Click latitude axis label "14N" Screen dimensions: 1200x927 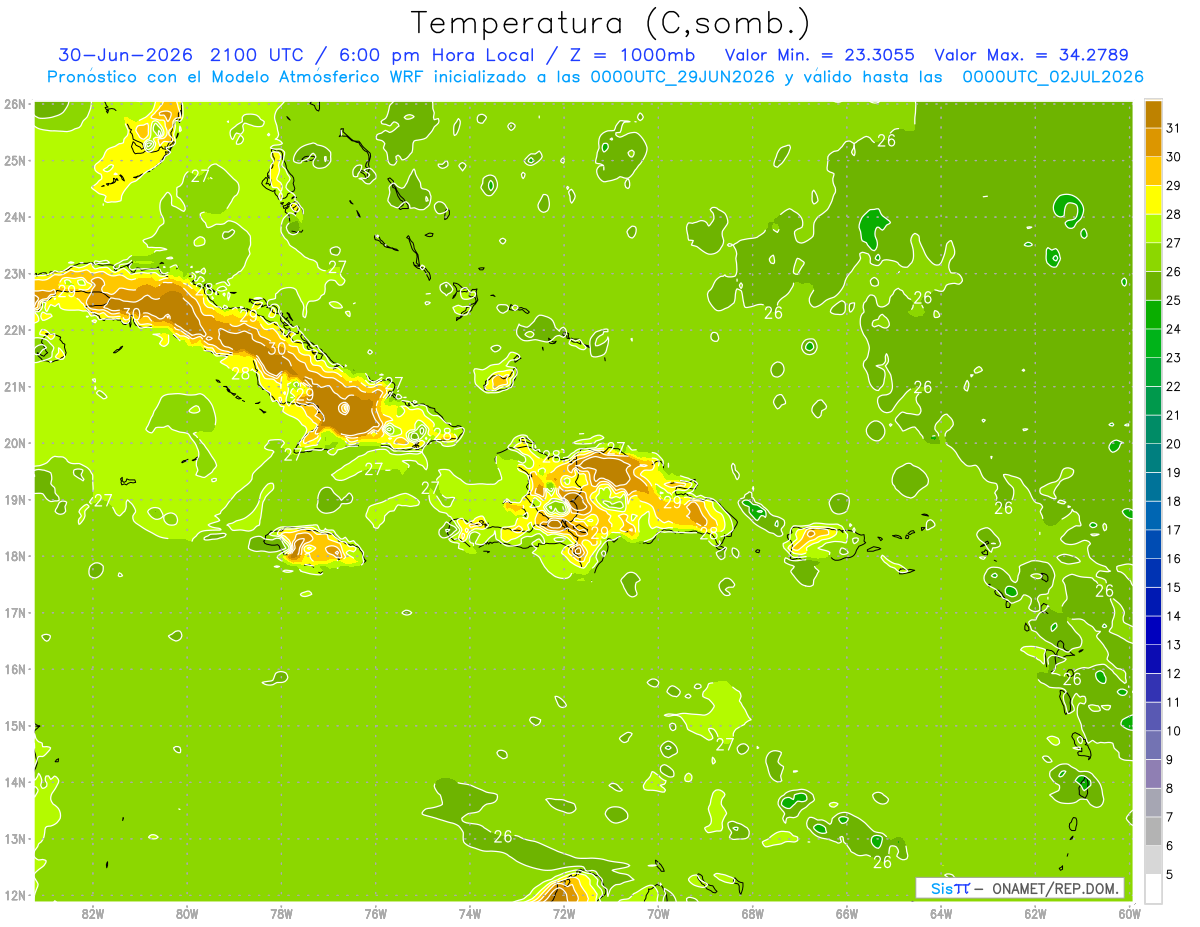15,782
